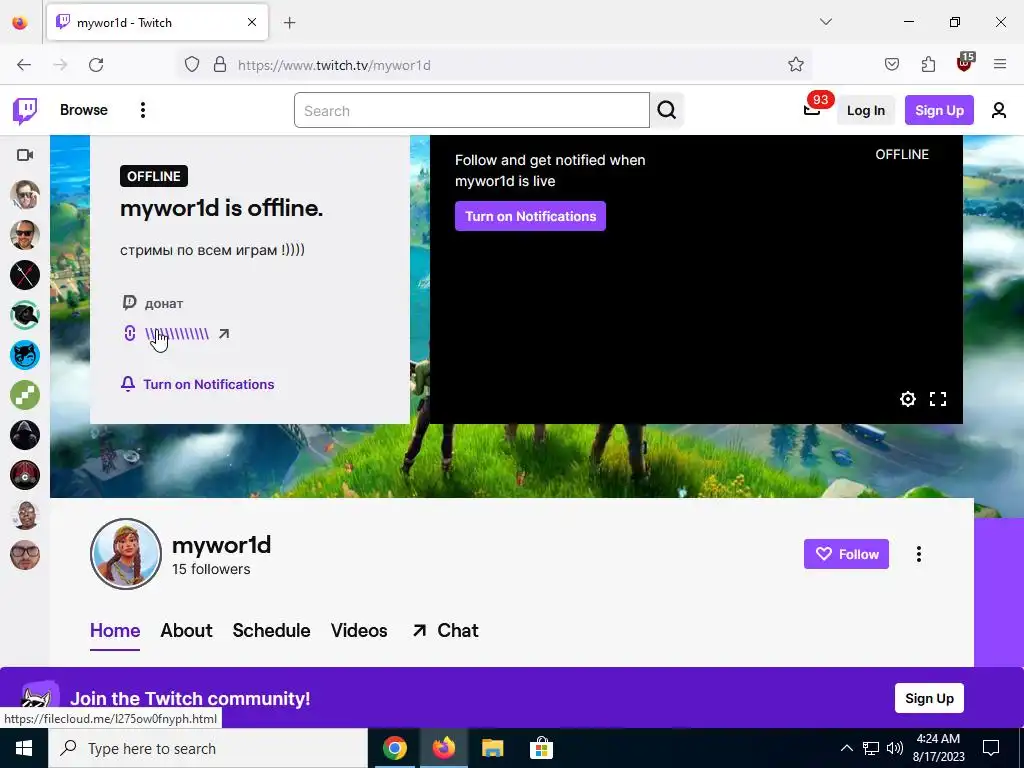Click Sign Up in the purple community banner
1024x768 pixels.
pyautogui.click(x=929, y=698)
